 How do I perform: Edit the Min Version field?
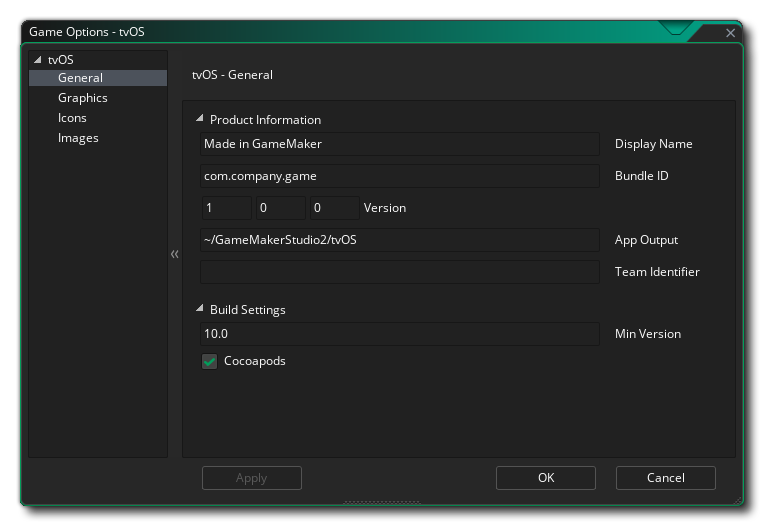click(x=400, y=334)
